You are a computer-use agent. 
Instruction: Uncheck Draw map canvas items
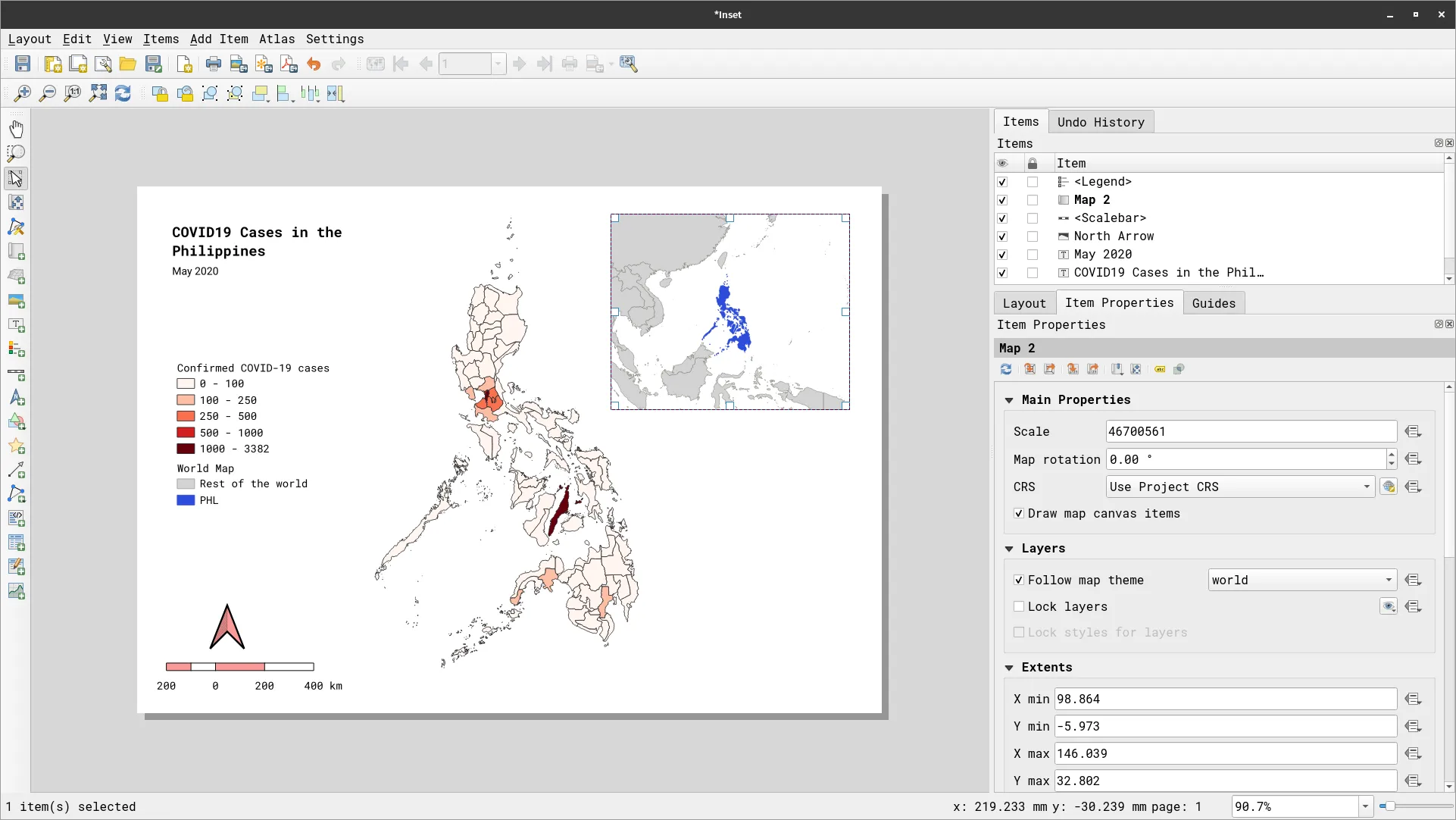click(1019, 514)
